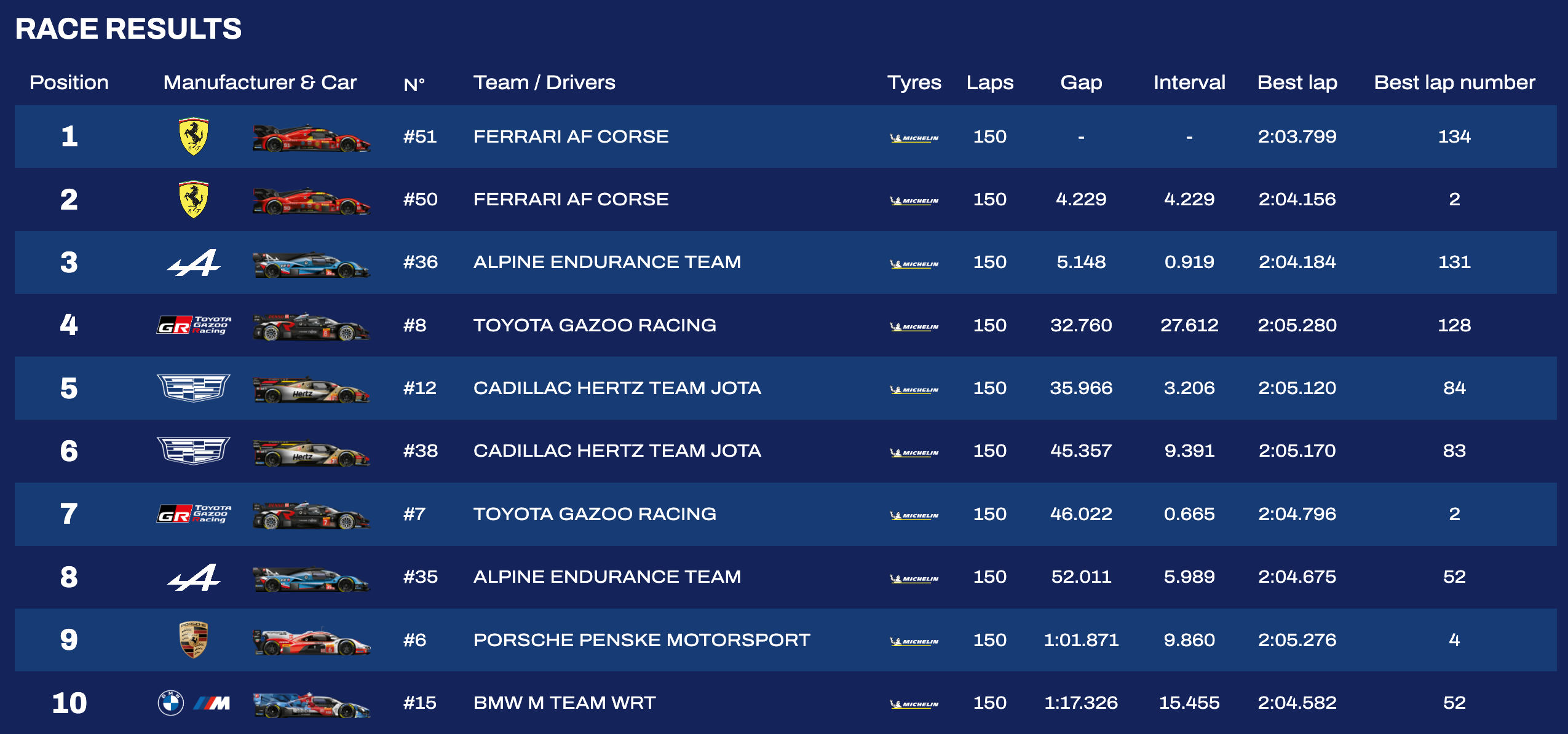1568x734 pixels.
Task: Click the Porsche crest in position 9 row
Action: 193,640
